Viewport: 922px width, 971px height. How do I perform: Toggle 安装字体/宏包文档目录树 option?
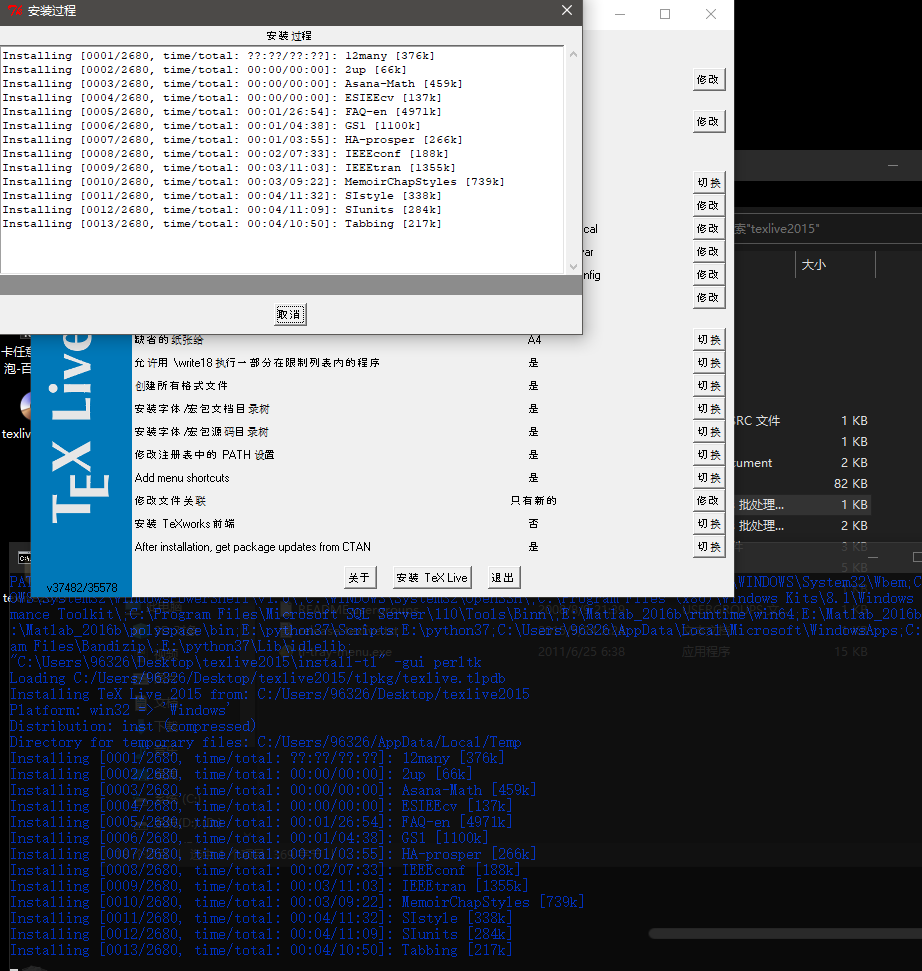(708, 409)
